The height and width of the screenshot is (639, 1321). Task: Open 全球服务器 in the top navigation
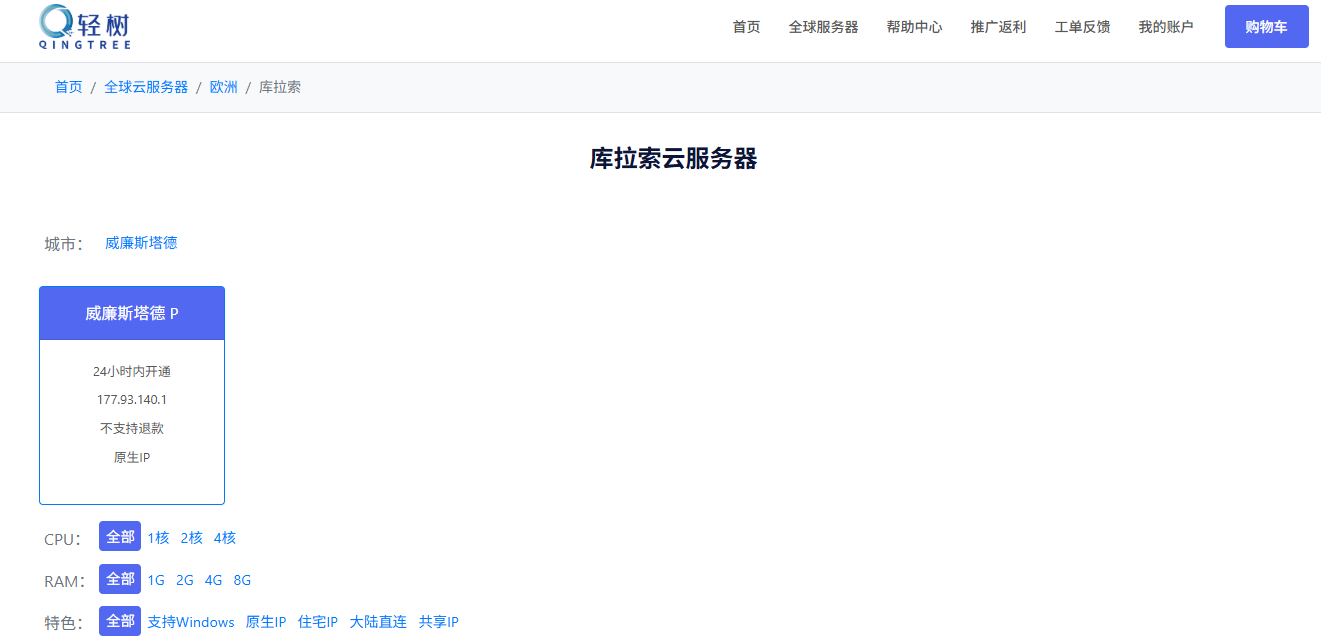point(823,27)
